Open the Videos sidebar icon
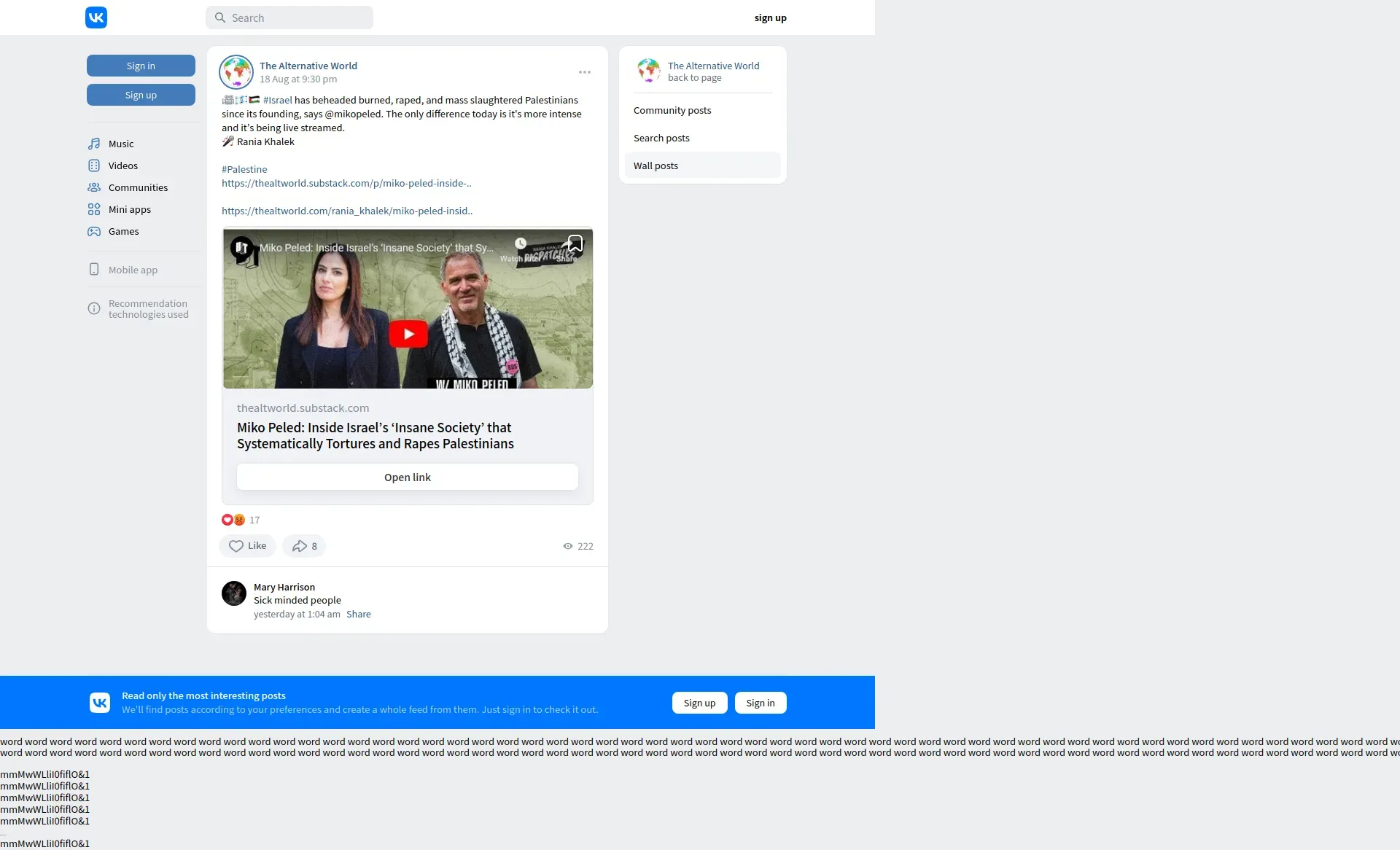 coord(94,165)
